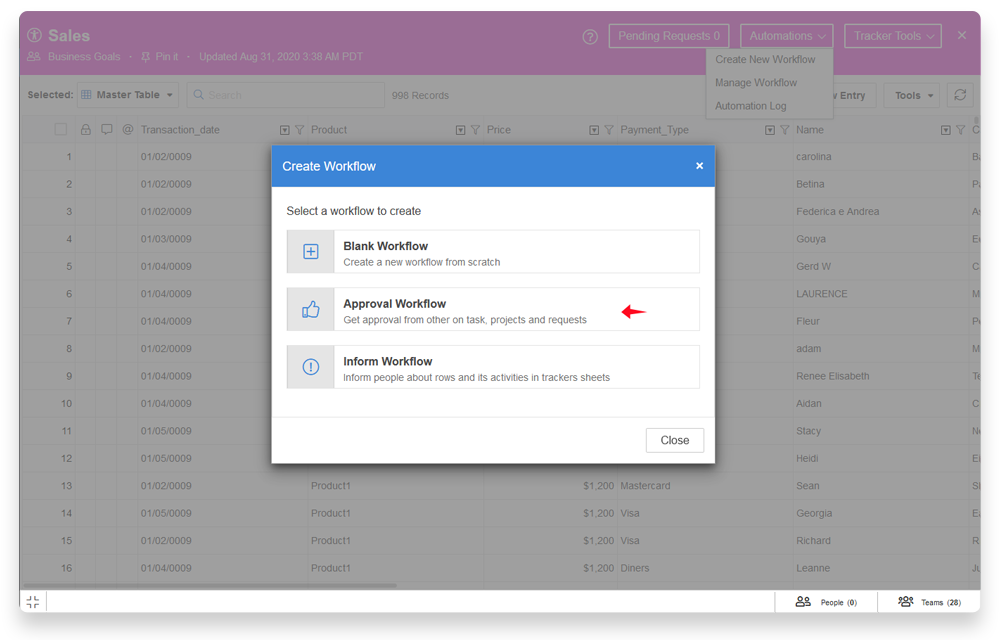Select the Blank Workflow plus icon
Screen dimensions: 1000x640
click(x=311, y=252)
